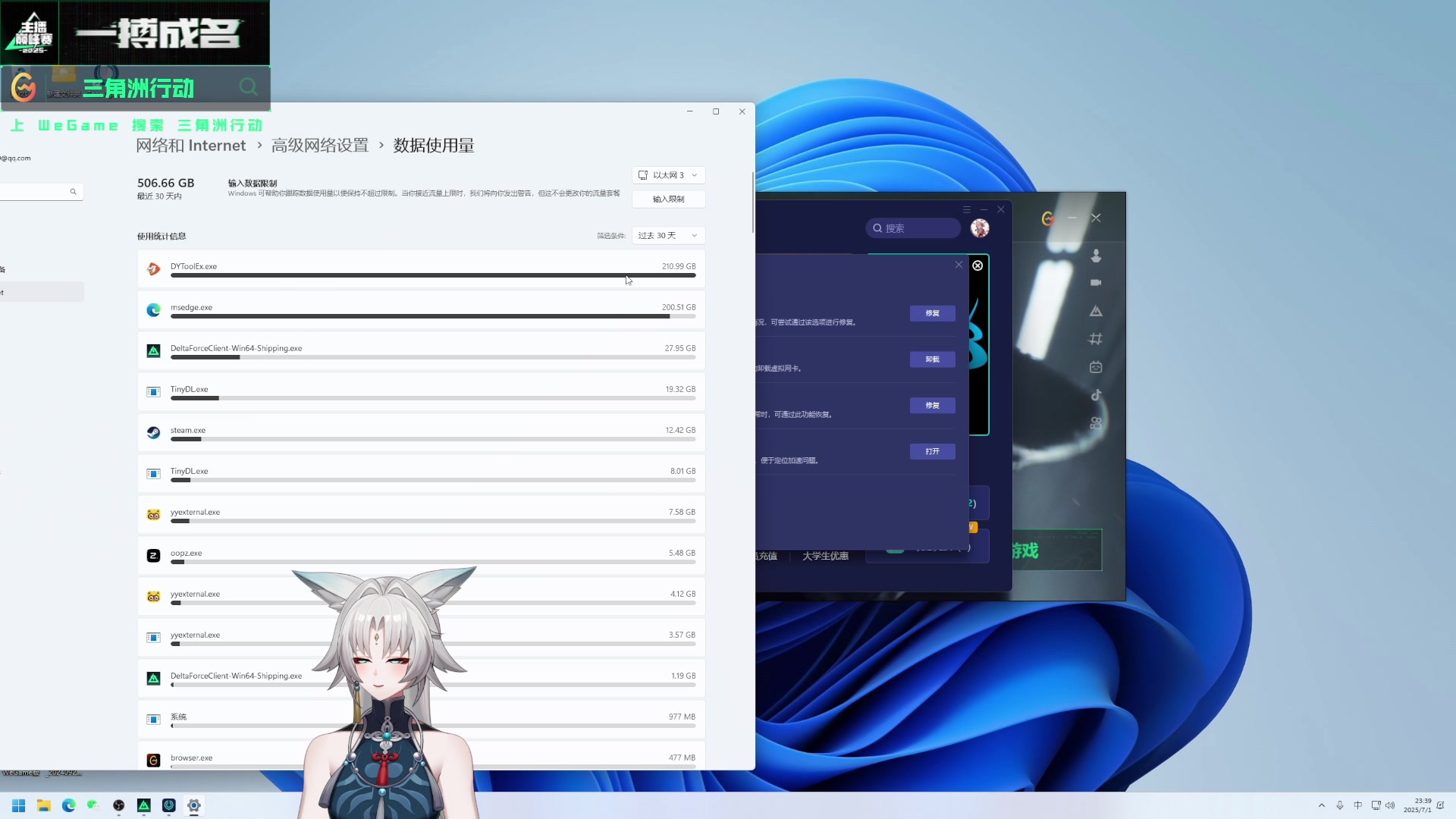Click the network icon in system tray
1456x819 pixels.
(1376, 805)
